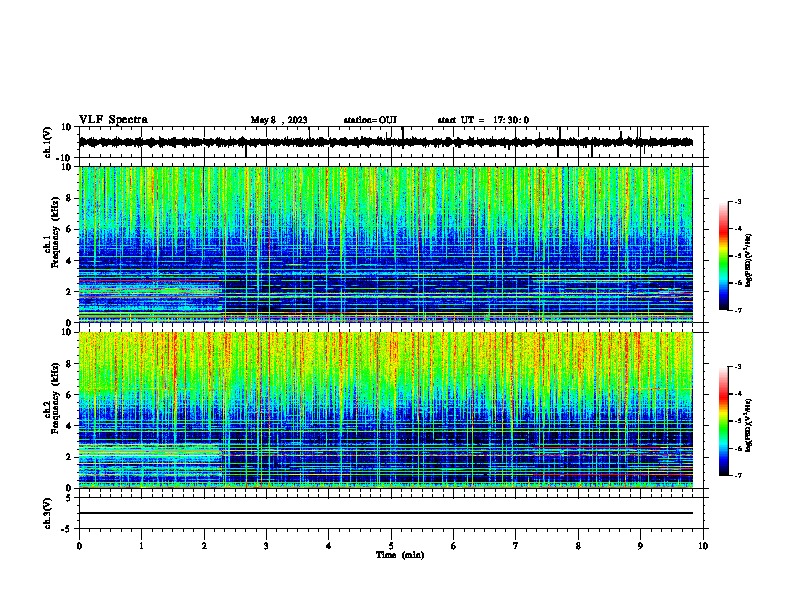The width and height of the screenshot is (792, 612).
Task: Click time axis tick label 1
Action: [x=141, y=546]
